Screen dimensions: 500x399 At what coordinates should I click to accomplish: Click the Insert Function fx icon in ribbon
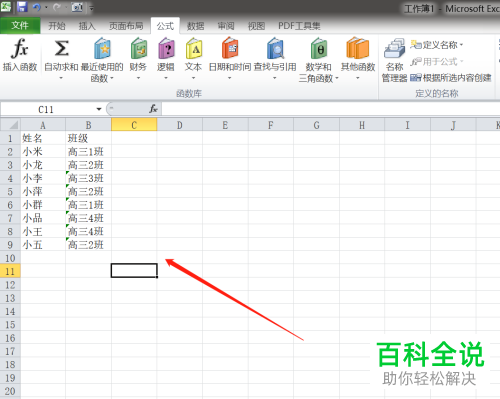[x=19, y=49]
